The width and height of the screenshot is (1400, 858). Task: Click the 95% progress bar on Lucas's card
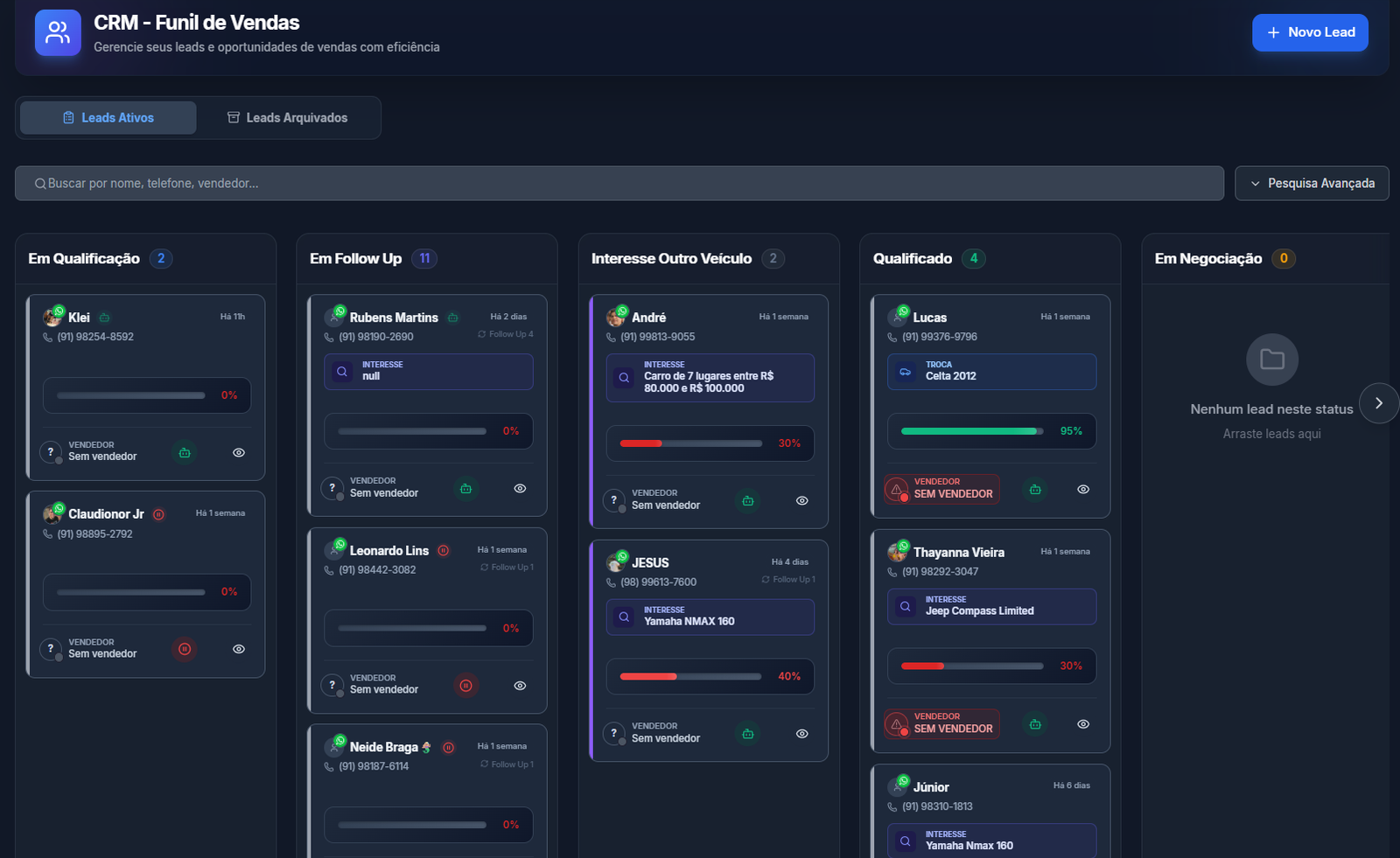point(971,431)
